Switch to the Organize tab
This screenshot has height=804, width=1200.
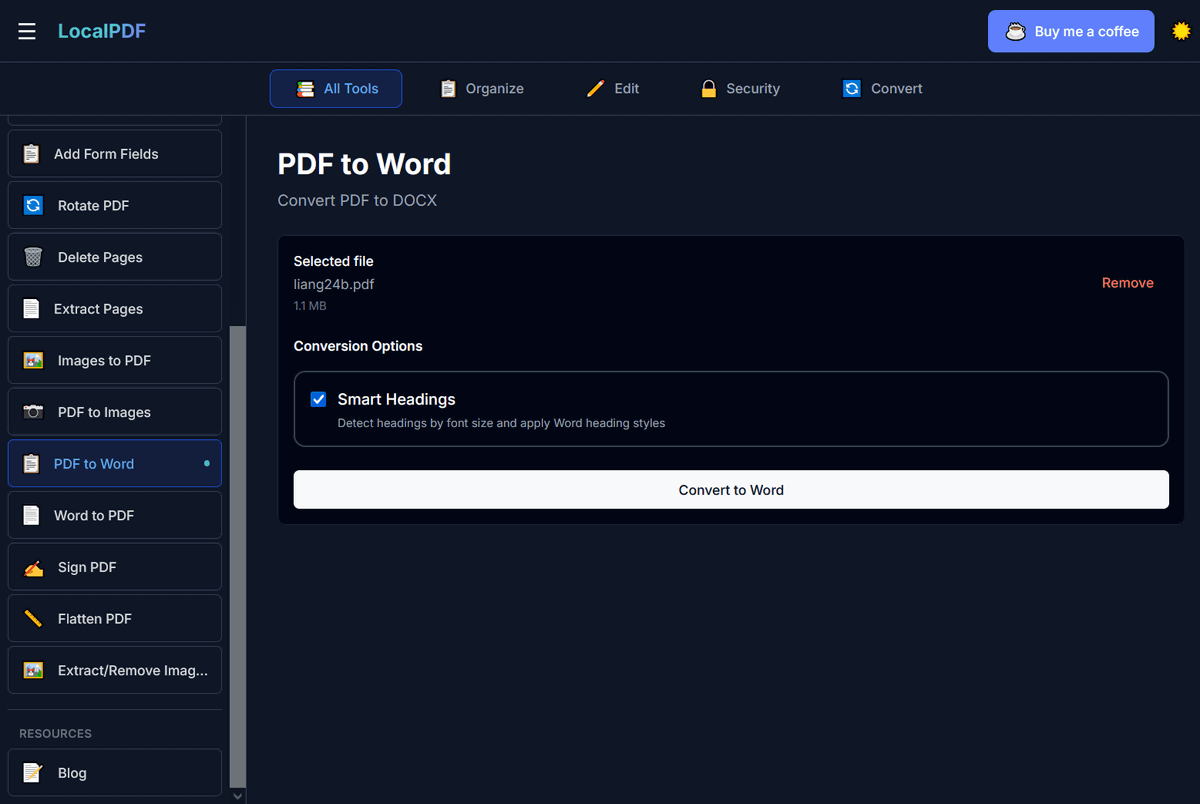tap(481, 89)
